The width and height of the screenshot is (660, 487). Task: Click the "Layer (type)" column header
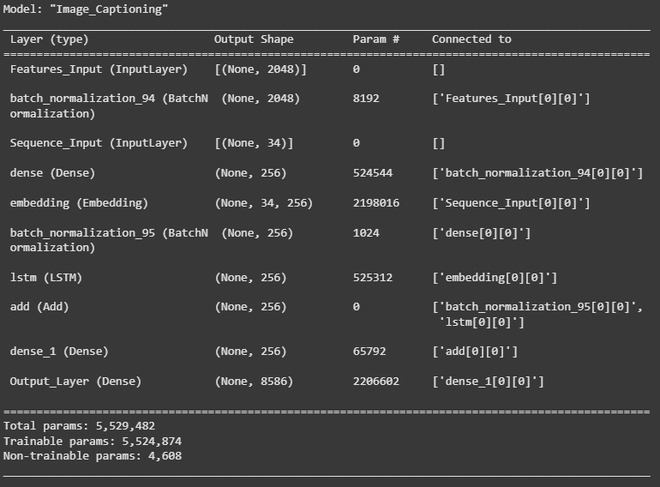point(50,39)
